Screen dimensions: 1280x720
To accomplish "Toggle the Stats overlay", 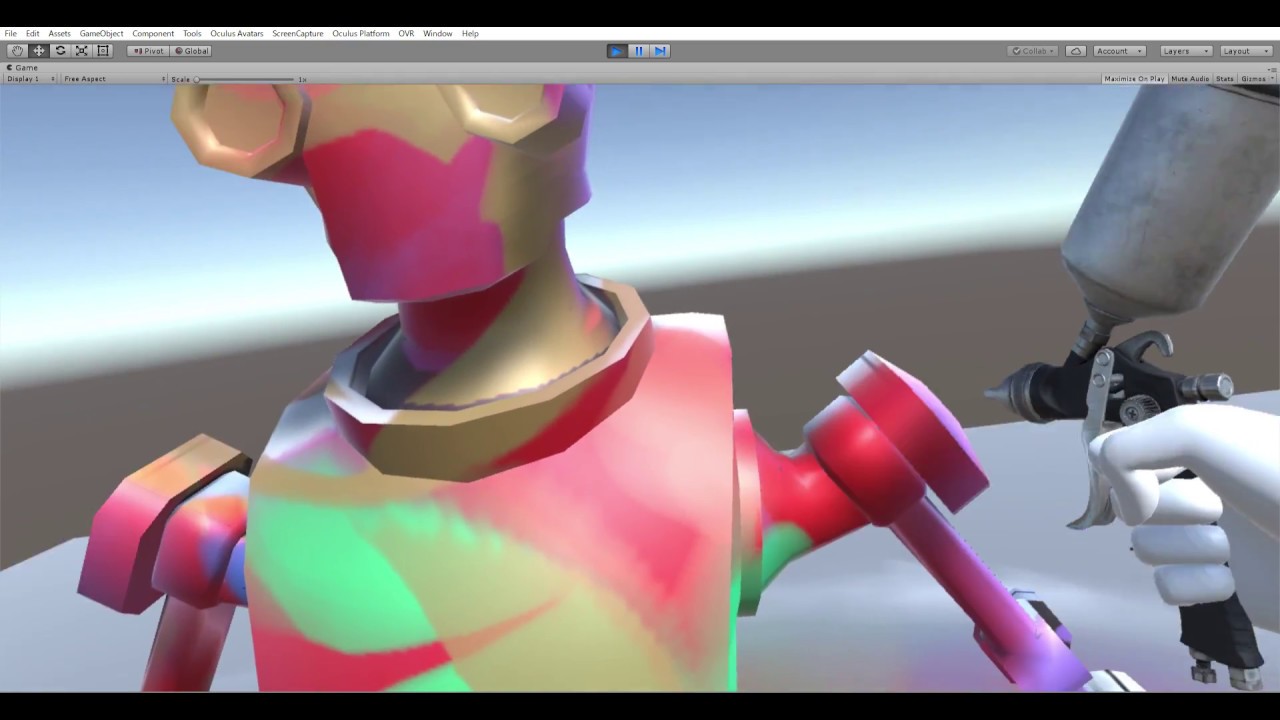I will (x=1225, y=79).
